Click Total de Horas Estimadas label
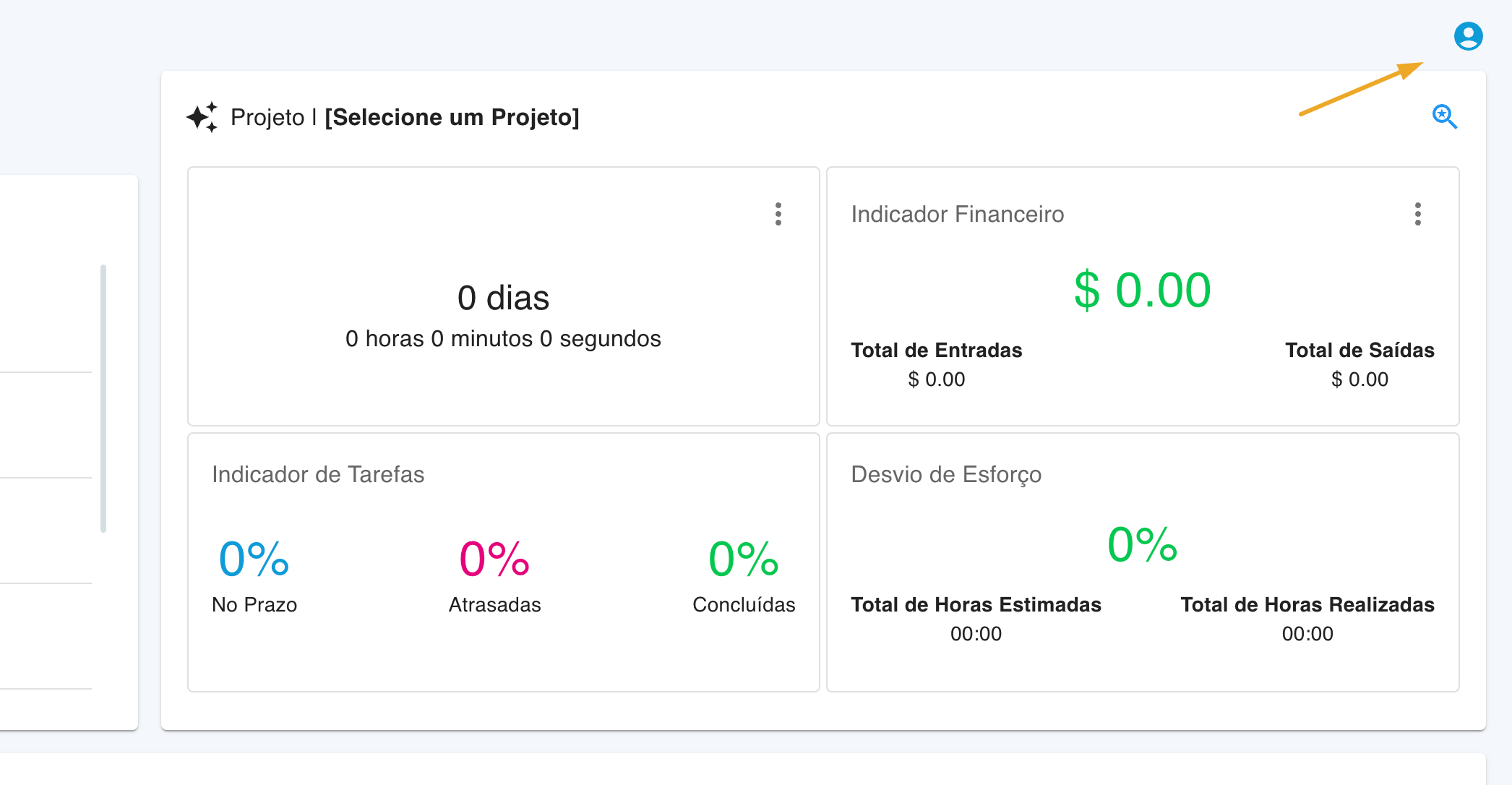Image resolution: width=1512 pixels, height=785 pixels. click(x=976, y=605)
